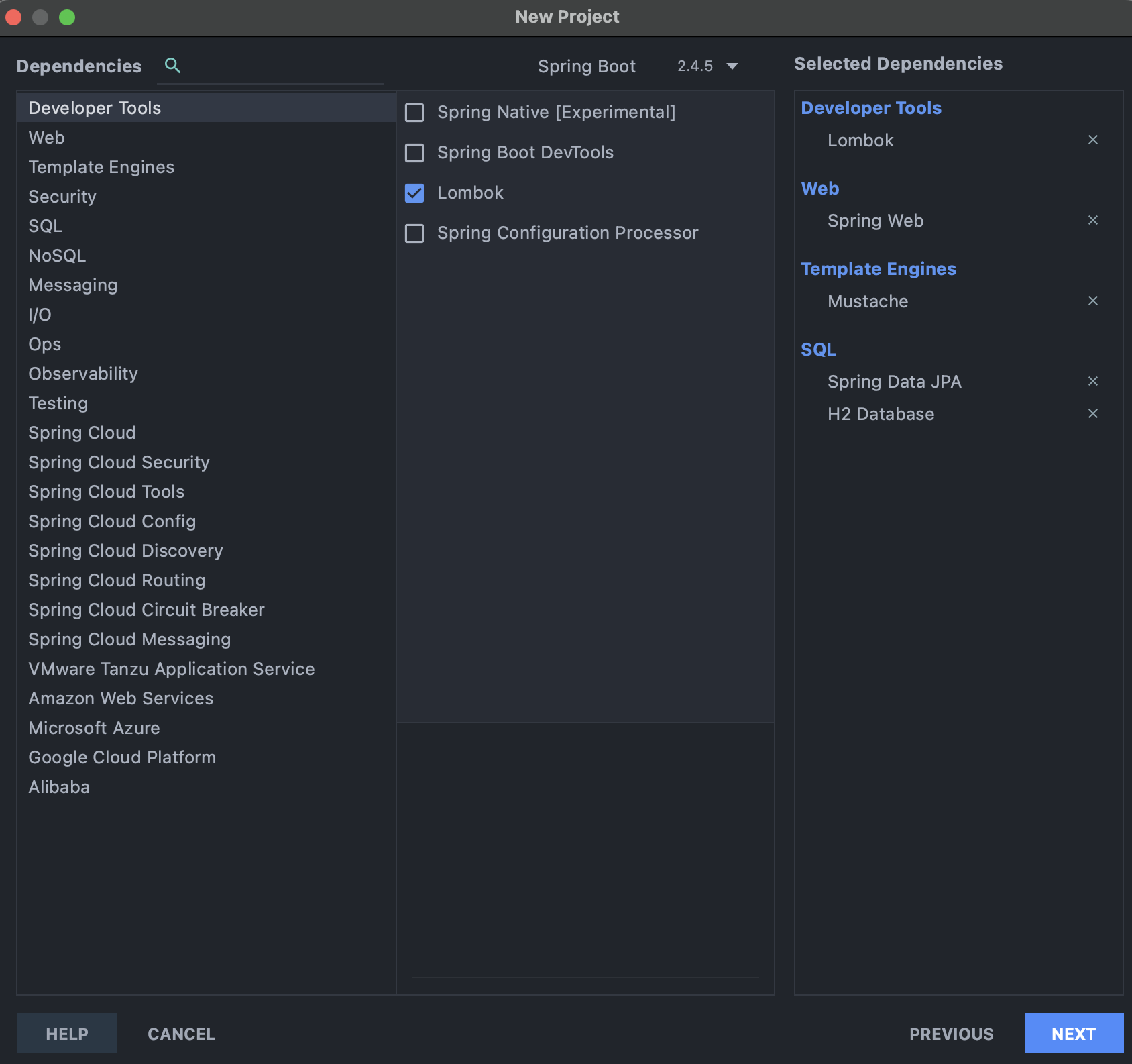Open the Spring Cloud Routing category

coord(207,580)
